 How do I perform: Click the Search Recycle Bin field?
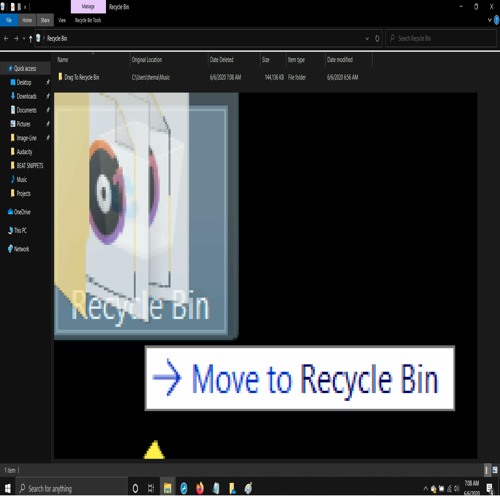pos(441,39)
